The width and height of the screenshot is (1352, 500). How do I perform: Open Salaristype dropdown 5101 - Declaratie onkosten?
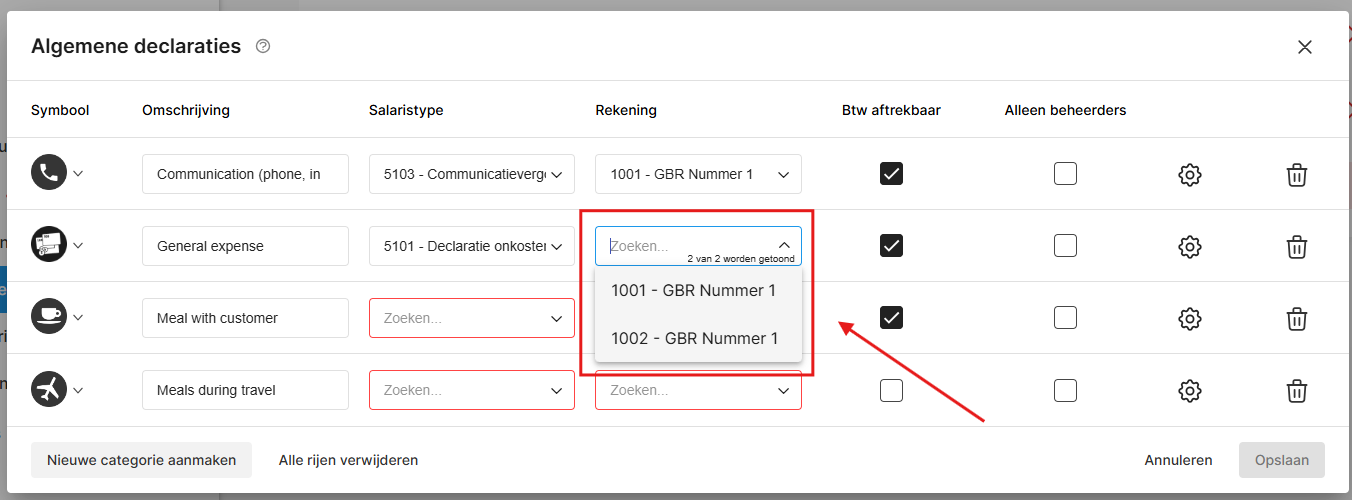[x=472, y=246]
